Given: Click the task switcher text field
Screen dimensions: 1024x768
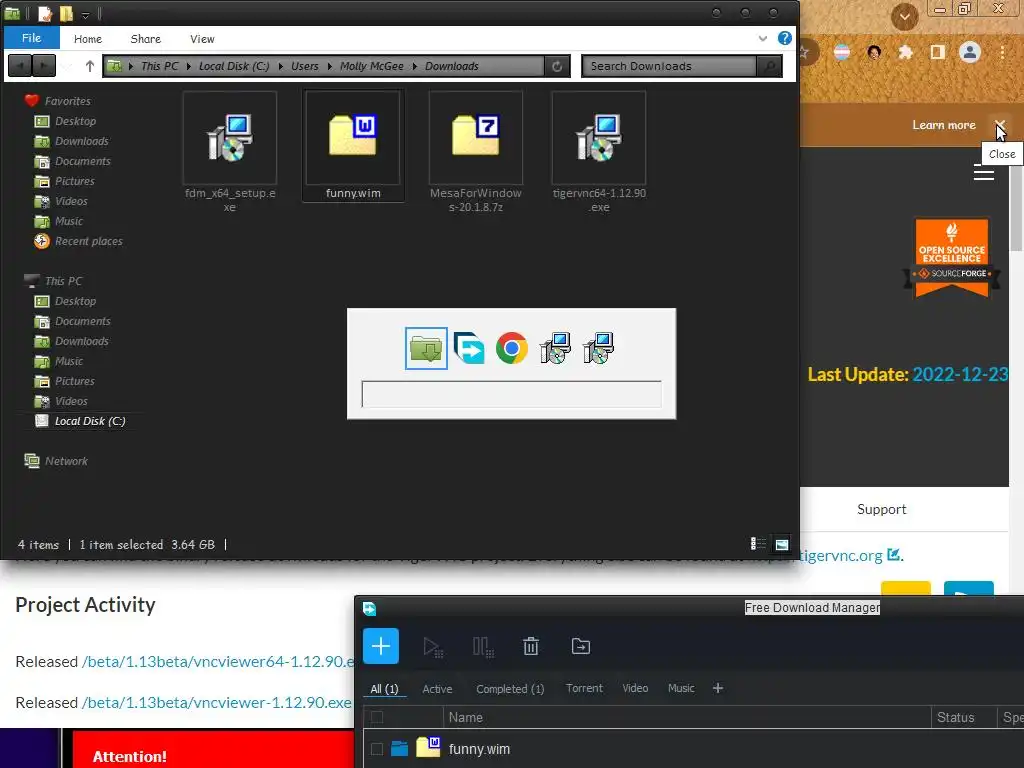Looking at the screenshot, I should pos(511,394).
